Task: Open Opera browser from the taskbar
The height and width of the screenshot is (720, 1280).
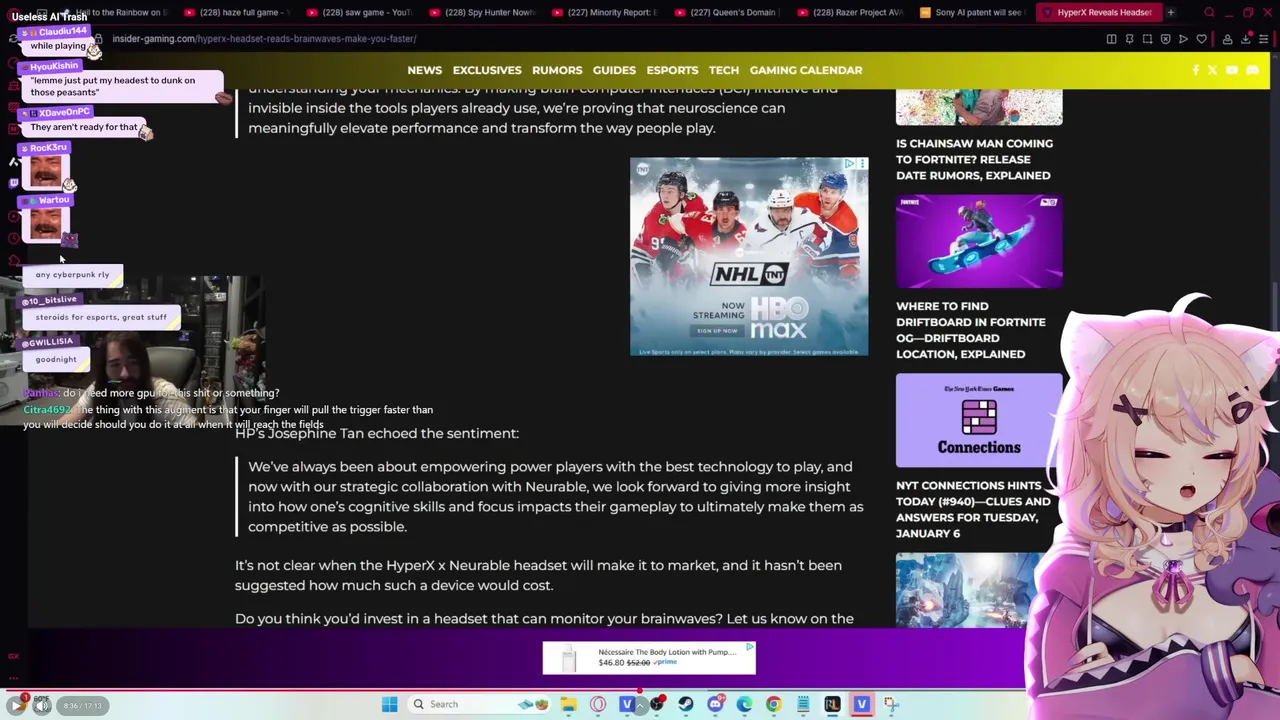Action: click(x=598, y=704)
